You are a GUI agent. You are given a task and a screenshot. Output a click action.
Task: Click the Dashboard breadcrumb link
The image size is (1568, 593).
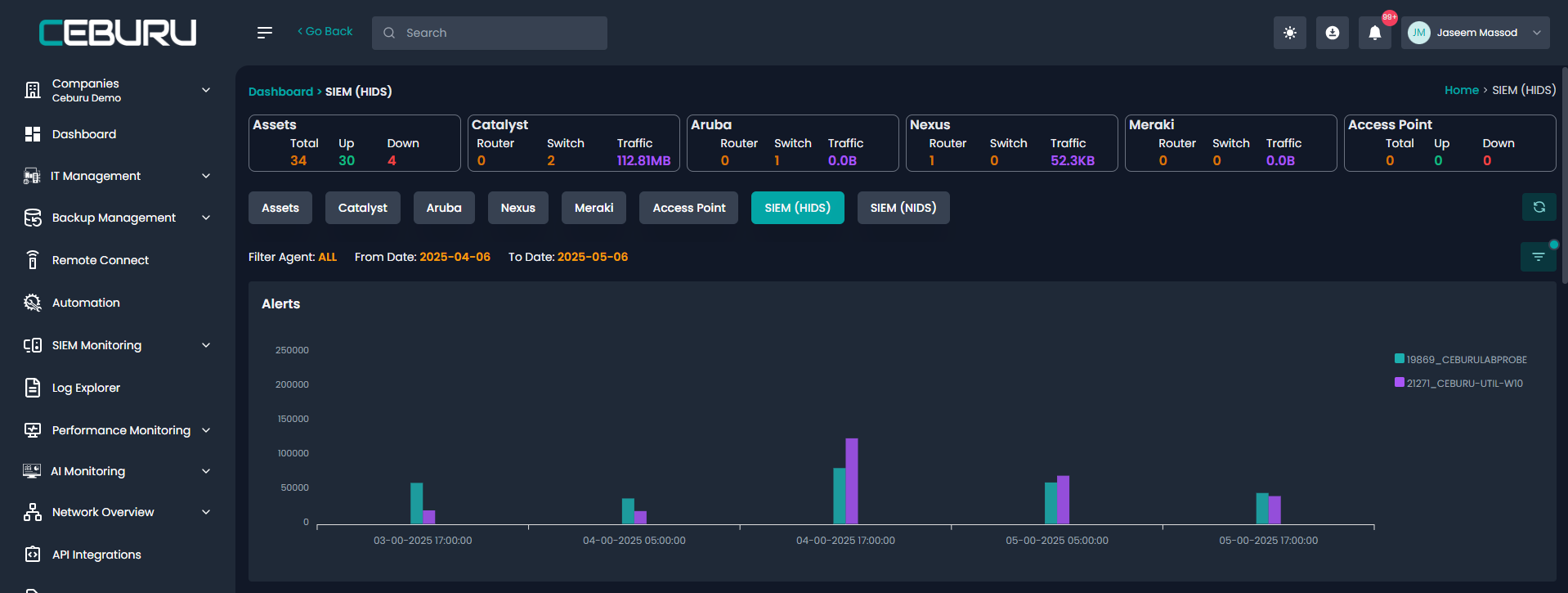[280, 92]
